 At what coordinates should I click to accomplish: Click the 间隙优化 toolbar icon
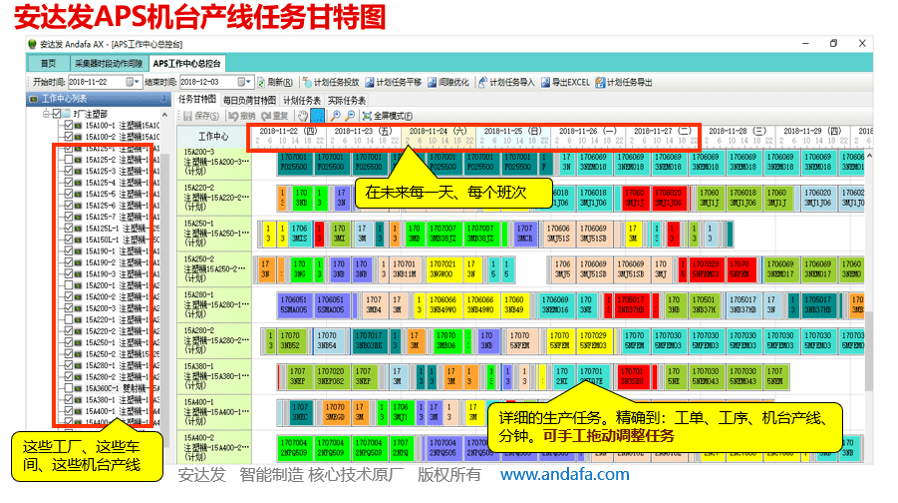[432, 82]
